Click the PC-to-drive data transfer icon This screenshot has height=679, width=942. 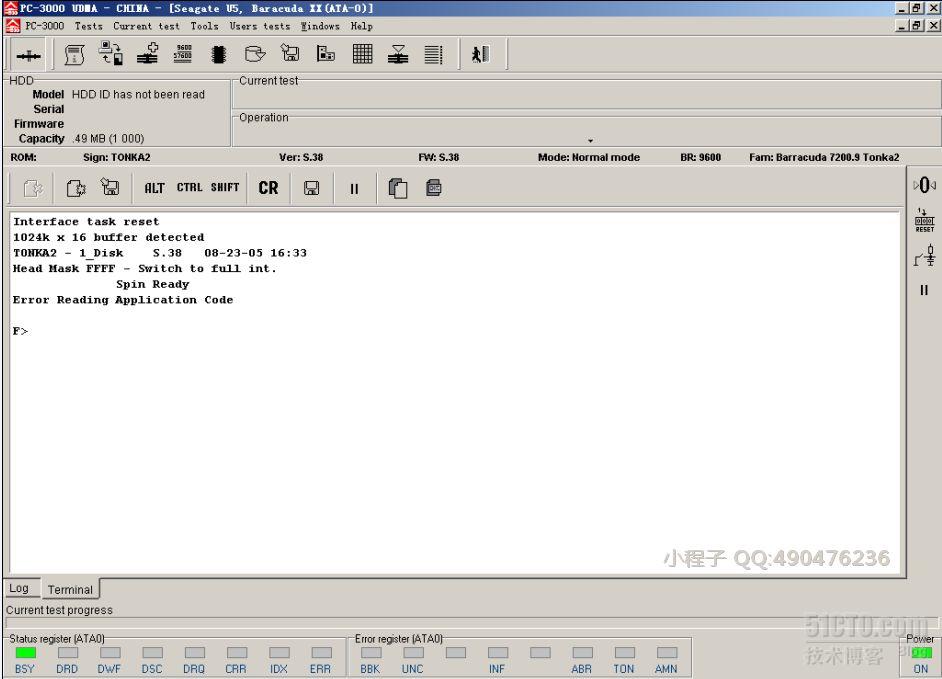point(111,53)
